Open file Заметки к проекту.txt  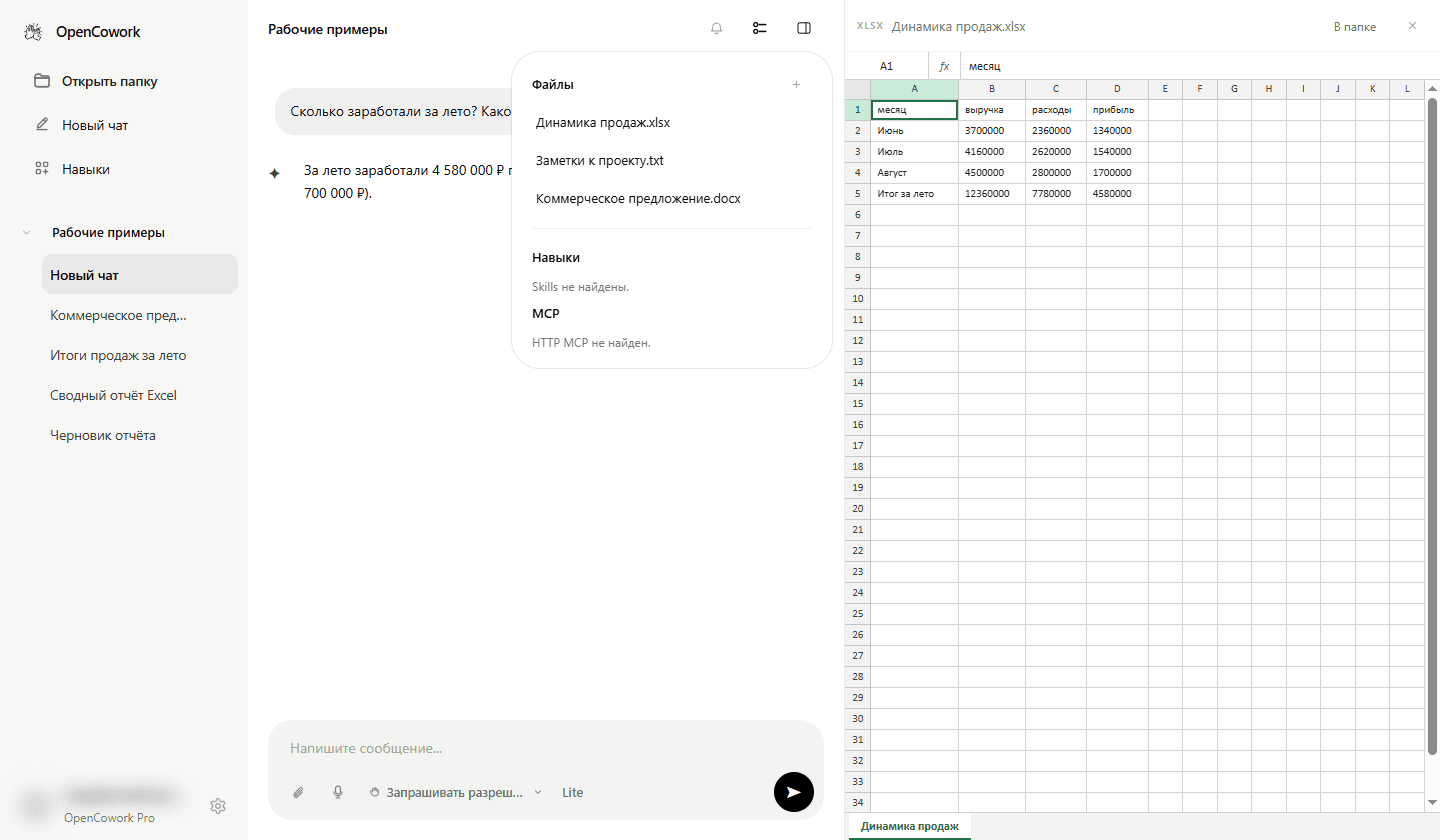click(x=600, y=161)
